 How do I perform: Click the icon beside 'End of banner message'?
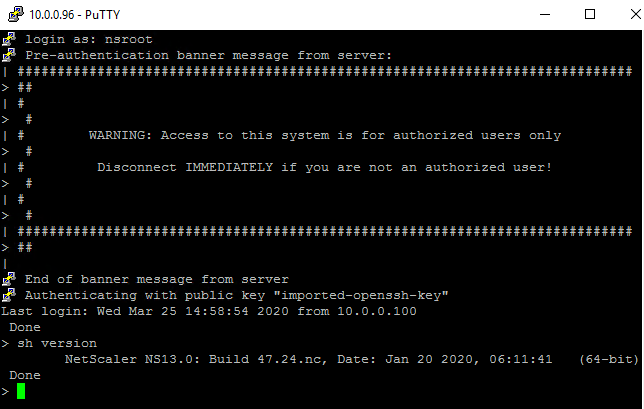(10, 279)
